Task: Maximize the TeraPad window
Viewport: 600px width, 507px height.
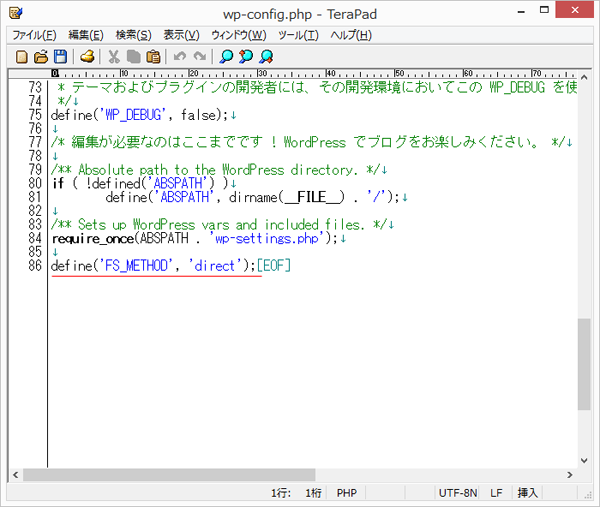Action: click(544, 10)
